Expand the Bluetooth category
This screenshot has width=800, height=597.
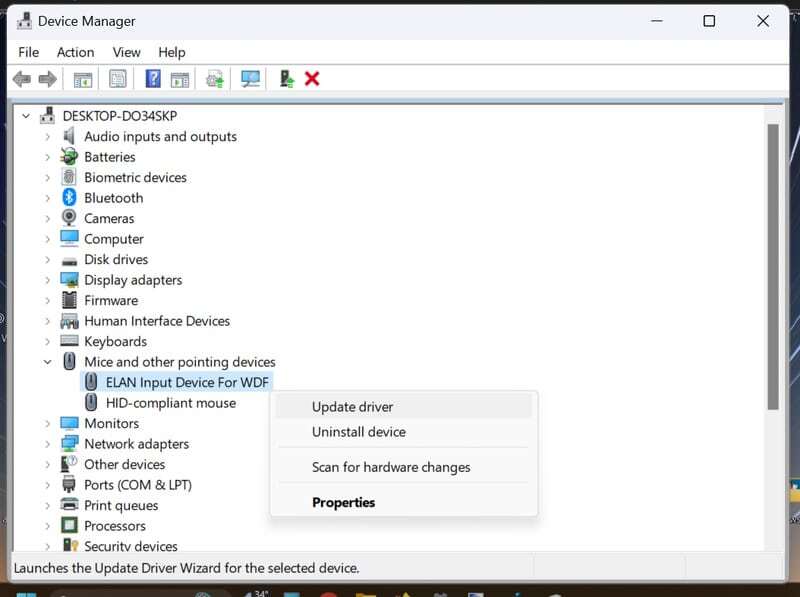point(47,198)
